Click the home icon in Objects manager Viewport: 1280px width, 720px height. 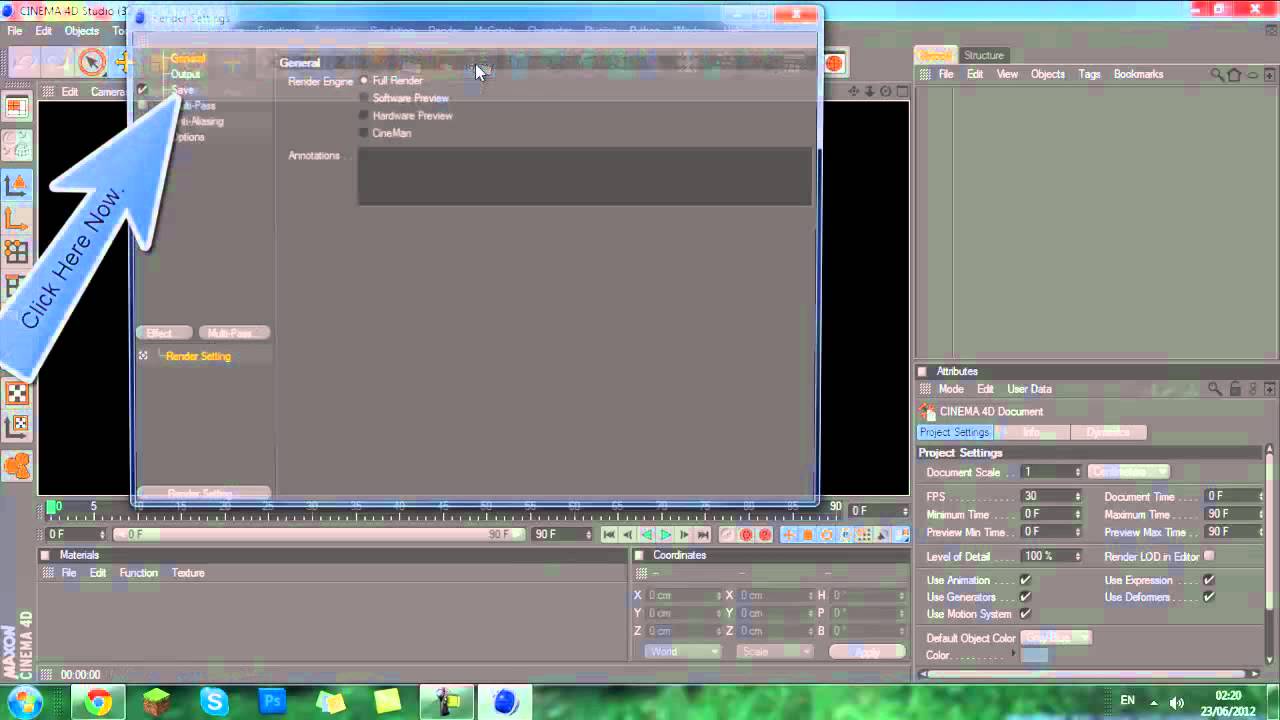pyautogui.click(x=1234, y=74)
